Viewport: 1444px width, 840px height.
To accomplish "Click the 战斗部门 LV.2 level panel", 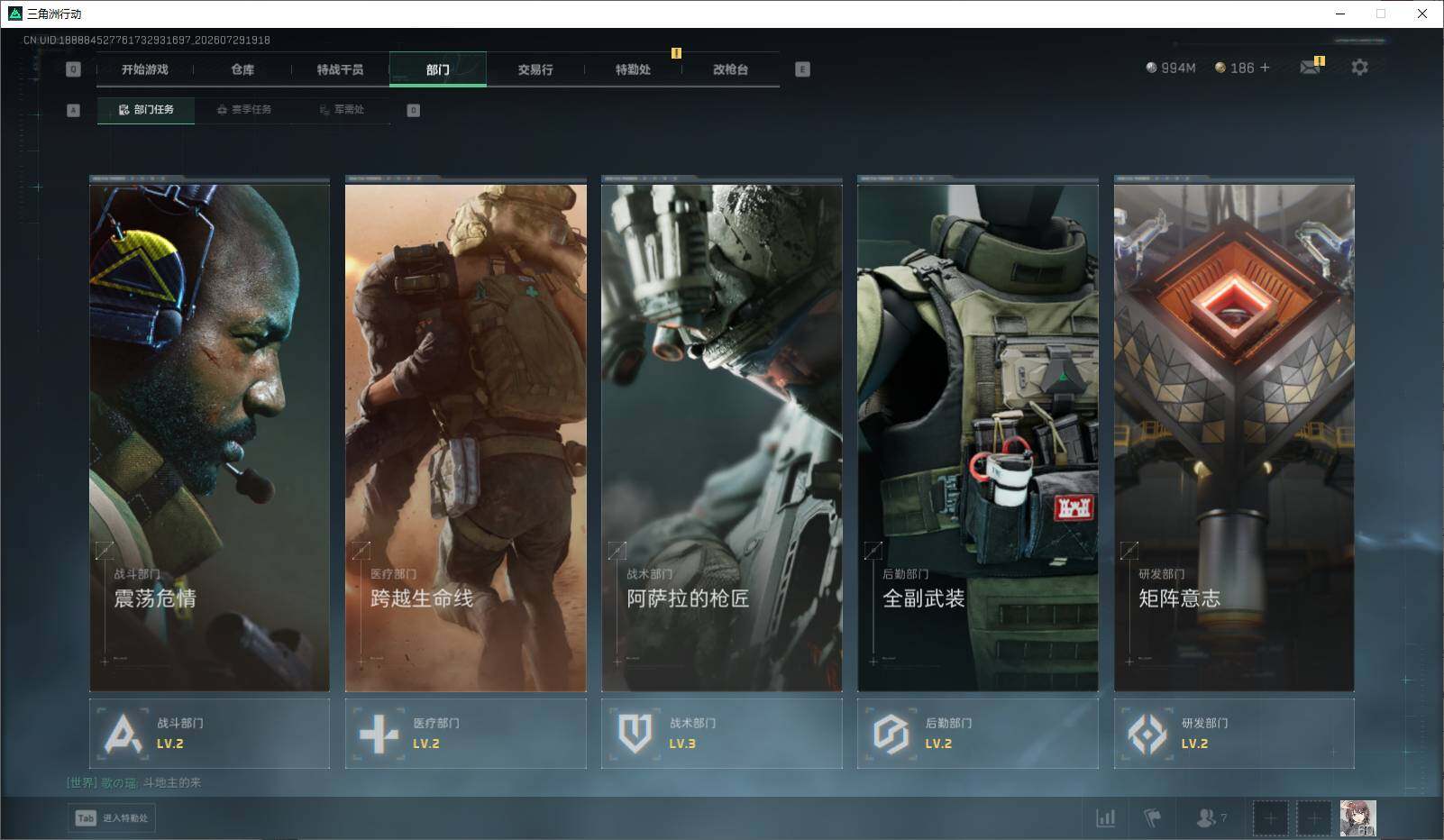I will [209, 734].
